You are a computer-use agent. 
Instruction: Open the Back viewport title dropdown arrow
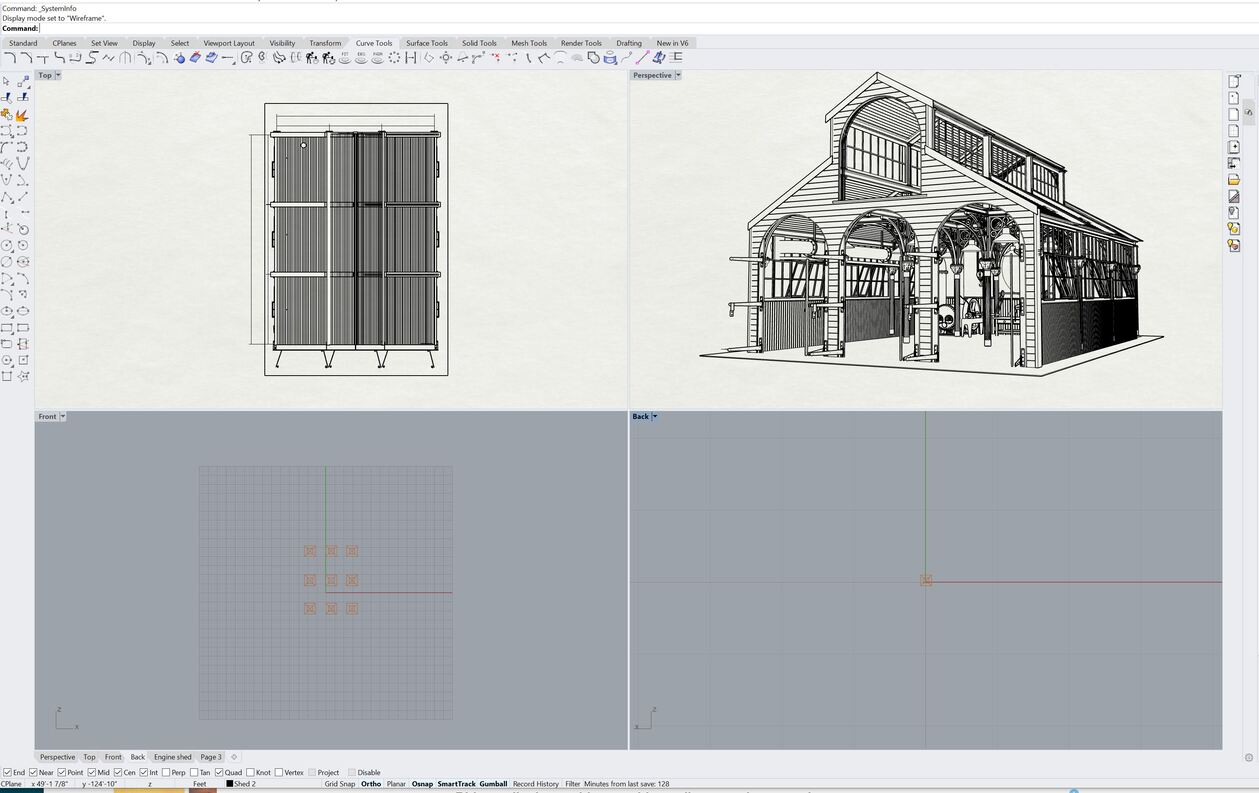tap(655, 416)
